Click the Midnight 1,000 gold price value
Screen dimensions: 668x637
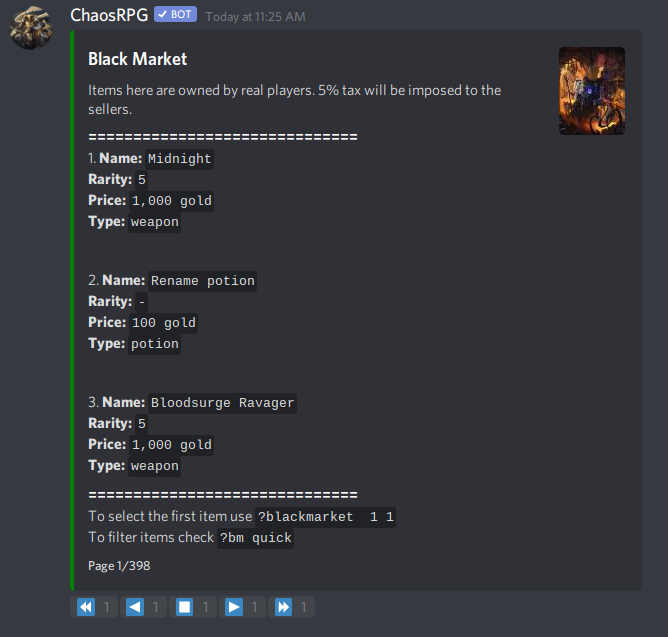[x=171, y=201]
